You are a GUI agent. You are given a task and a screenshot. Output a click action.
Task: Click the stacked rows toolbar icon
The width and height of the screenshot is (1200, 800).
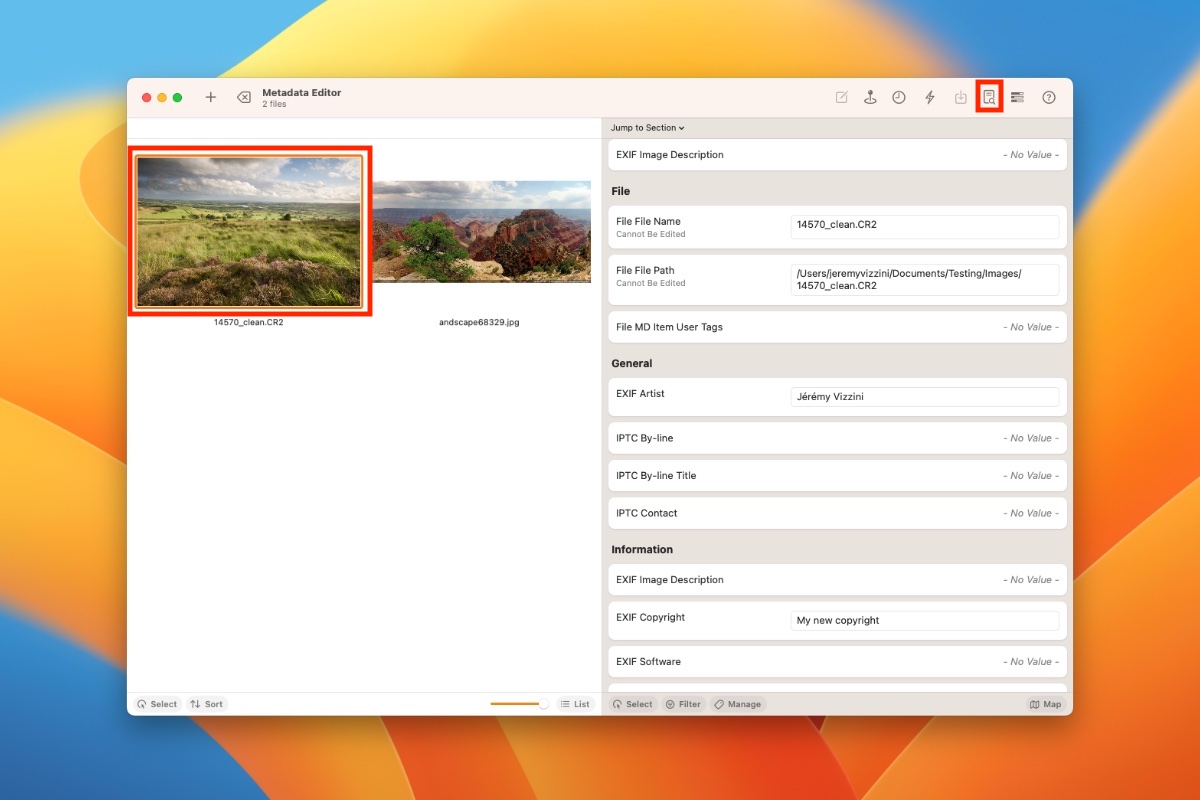(x=1017, y=97)
